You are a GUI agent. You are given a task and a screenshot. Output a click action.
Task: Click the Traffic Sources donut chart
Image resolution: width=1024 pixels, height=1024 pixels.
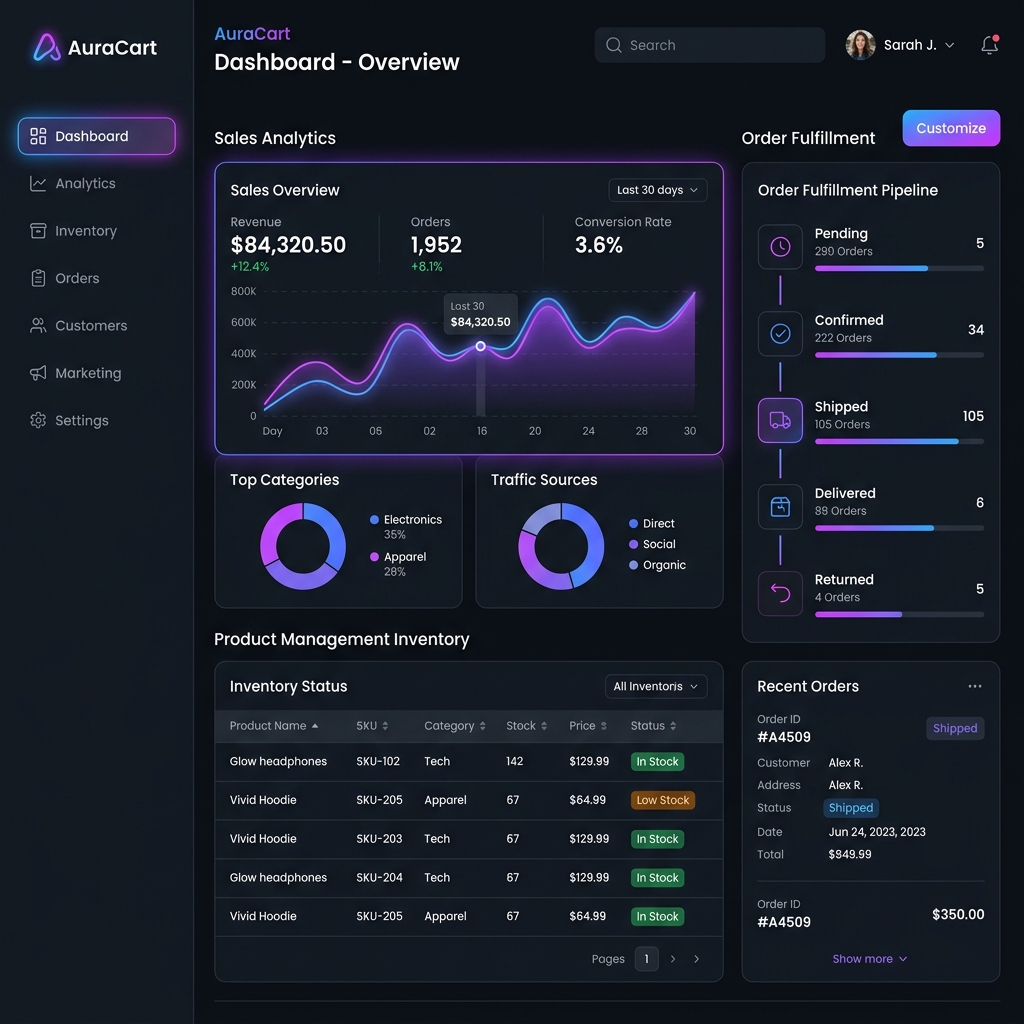click(x=561, y=546)
